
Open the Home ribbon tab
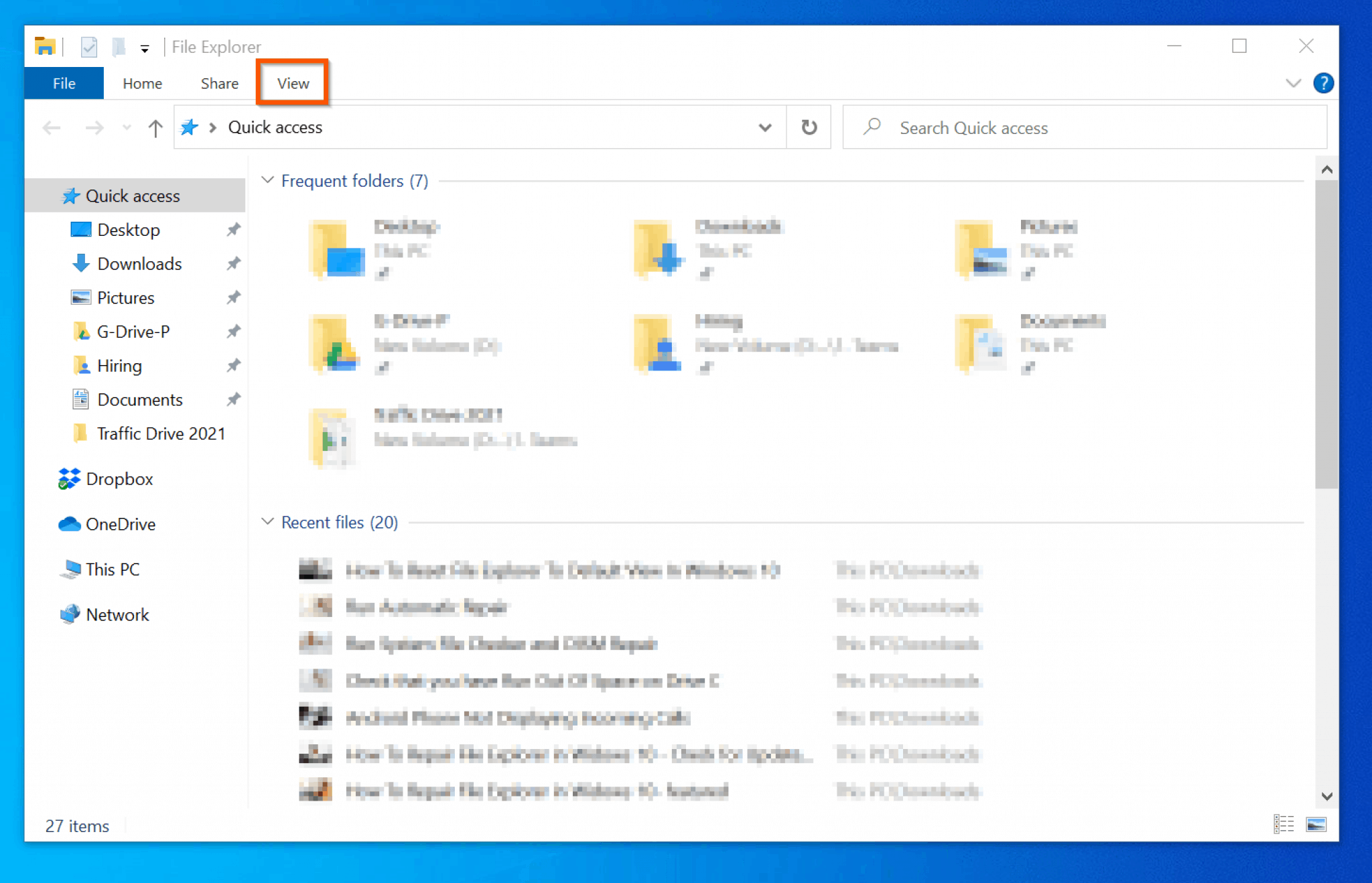pos(141,83)
